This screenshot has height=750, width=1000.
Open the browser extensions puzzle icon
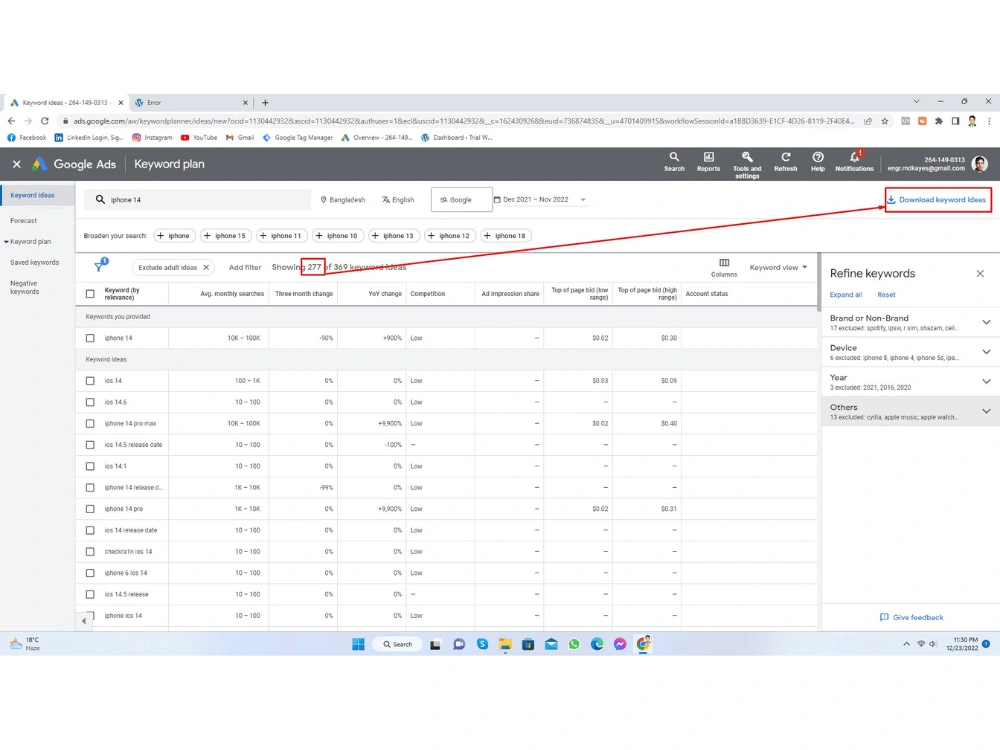point(939,121)
